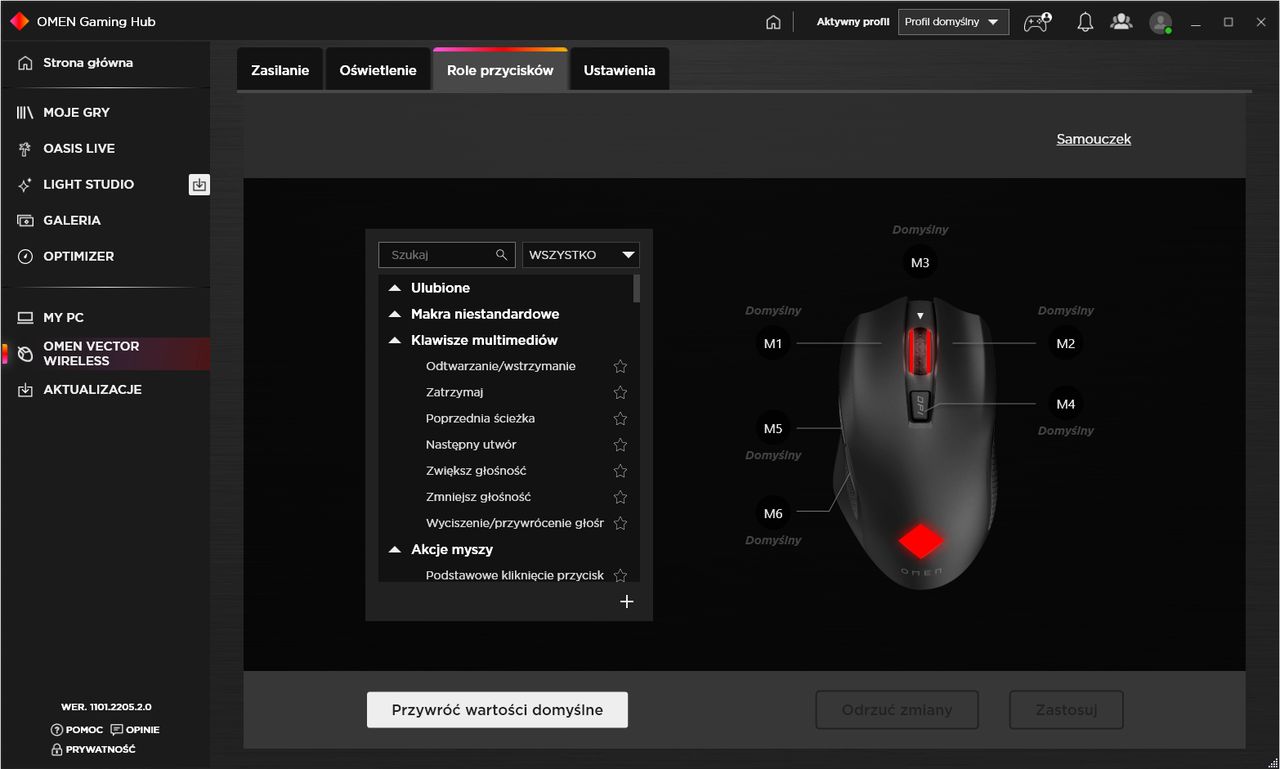Select Następny utwór action
Screen dimensions: 1280x769
[471, 444]
